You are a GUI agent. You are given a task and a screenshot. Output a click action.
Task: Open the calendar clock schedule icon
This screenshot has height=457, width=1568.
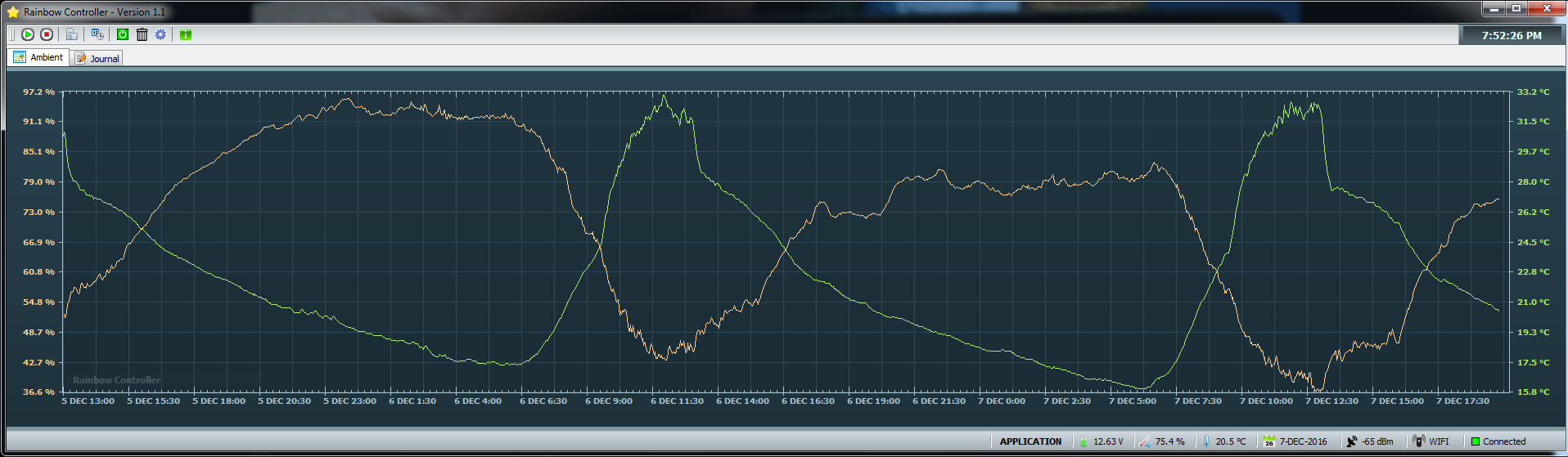97,34
